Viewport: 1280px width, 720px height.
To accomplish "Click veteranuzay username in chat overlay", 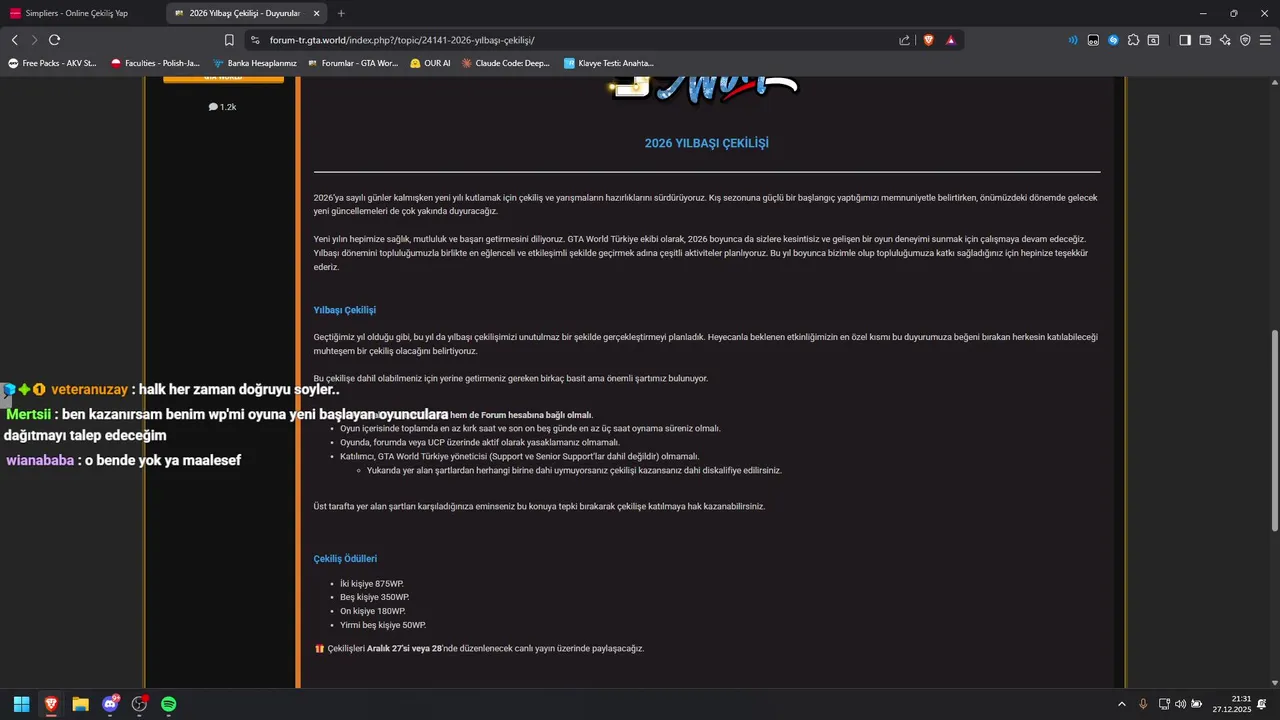I will coord(89,389).
